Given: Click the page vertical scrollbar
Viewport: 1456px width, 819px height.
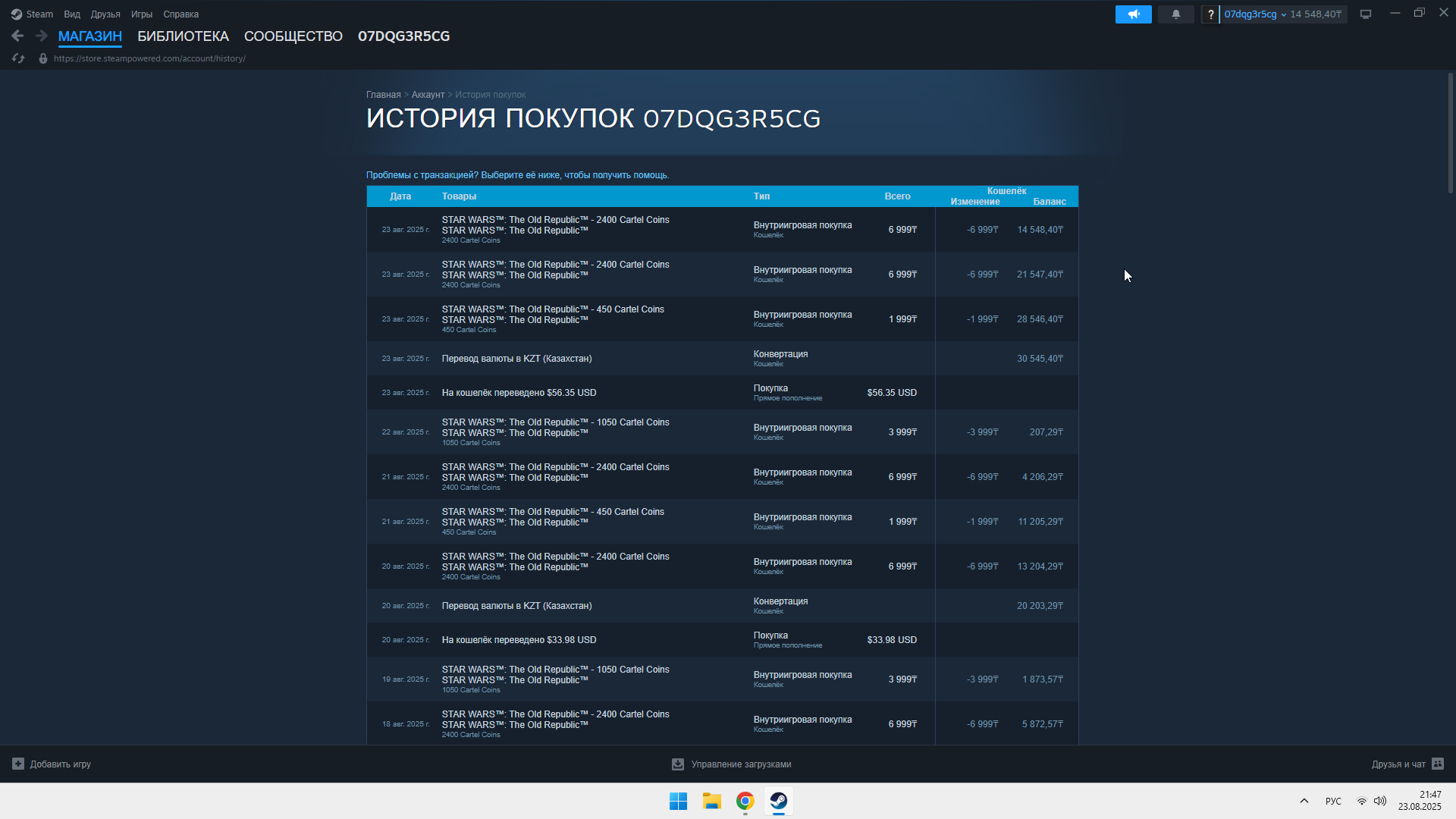Looking at the screenshot, I should tap(1450, 133).
